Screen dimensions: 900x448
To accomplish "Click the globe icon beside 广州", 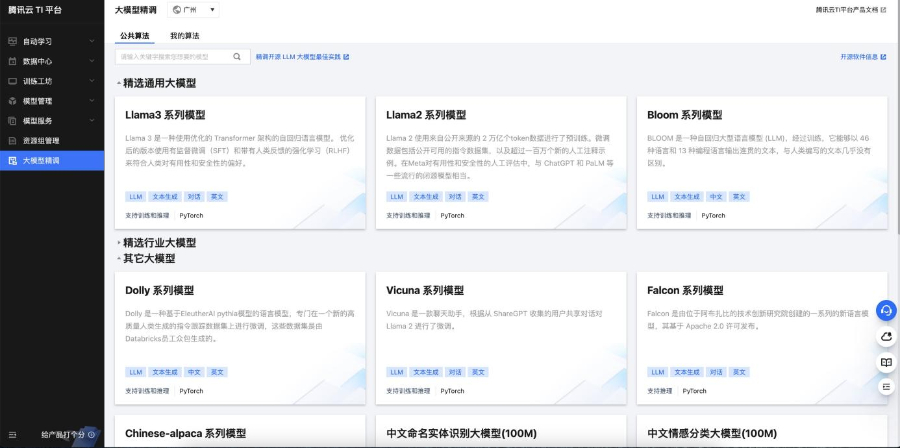I will (x=178, y=10).
